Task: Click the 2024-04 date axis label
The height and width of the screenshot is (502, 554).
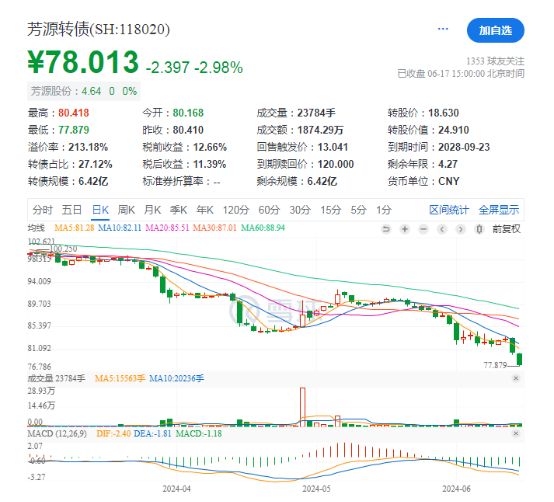Action: (176, 489)
